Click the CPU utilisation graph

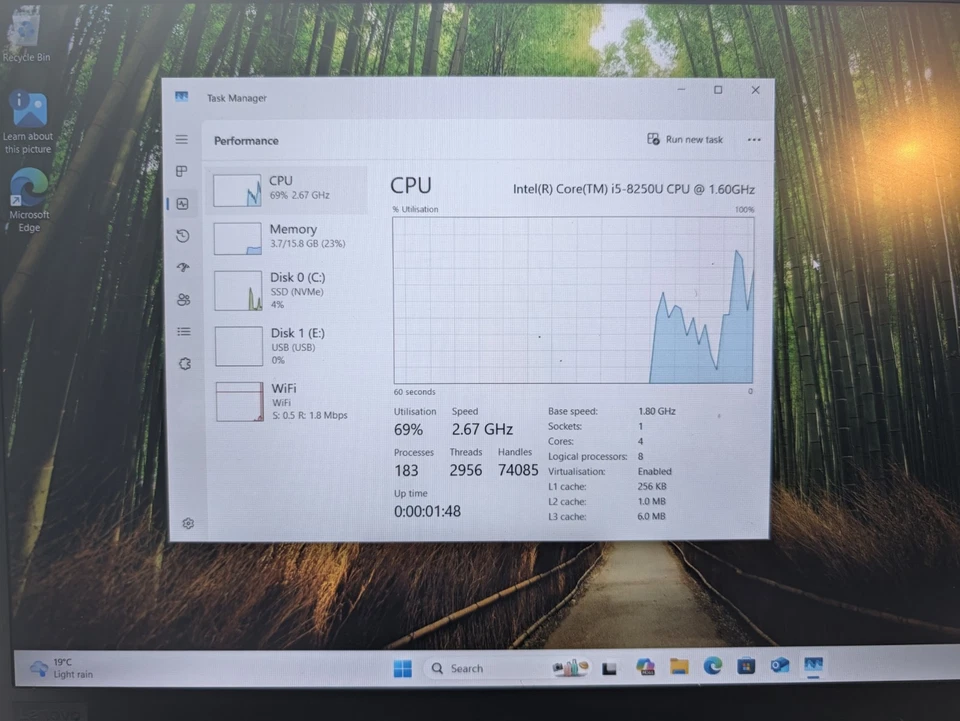(x=573, y=300)
